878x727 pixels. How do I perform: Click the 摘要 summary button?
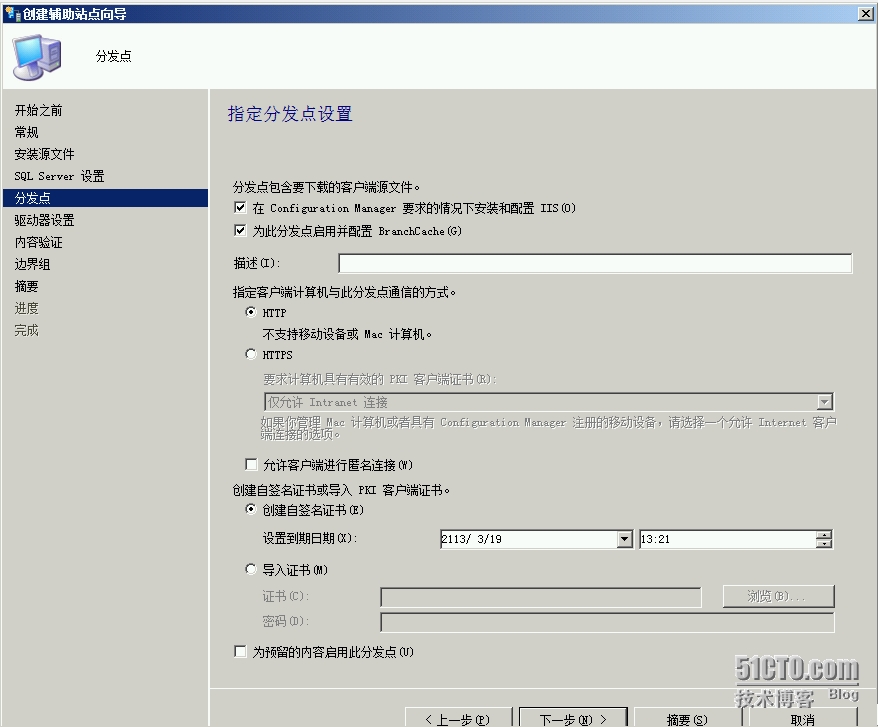[688, 719]
